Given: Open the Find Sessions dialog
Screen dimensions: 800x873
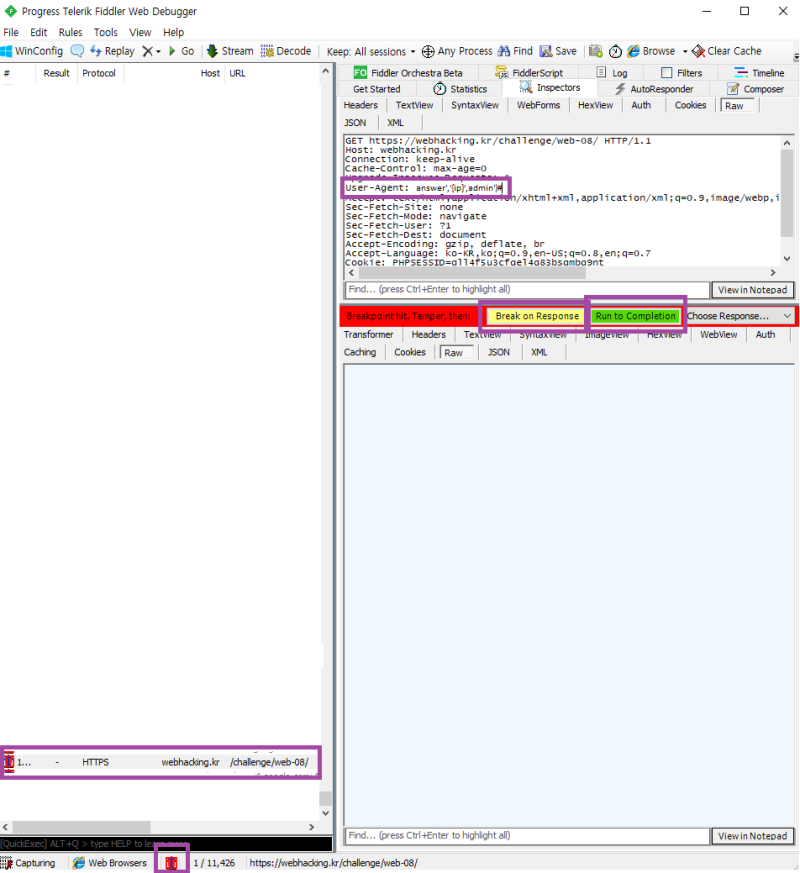Looking at the screenshot, I should point(514,51).
